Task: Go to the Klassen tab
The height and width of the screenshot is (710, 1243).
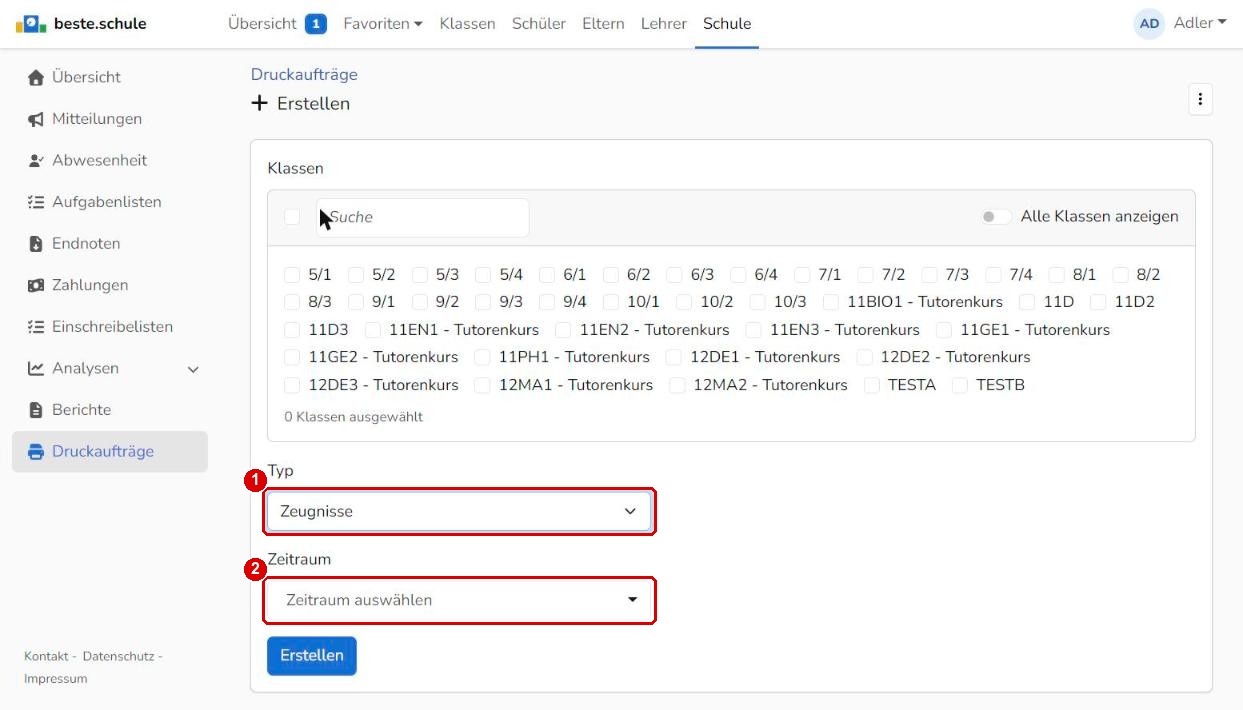Action: click(467, 24)
